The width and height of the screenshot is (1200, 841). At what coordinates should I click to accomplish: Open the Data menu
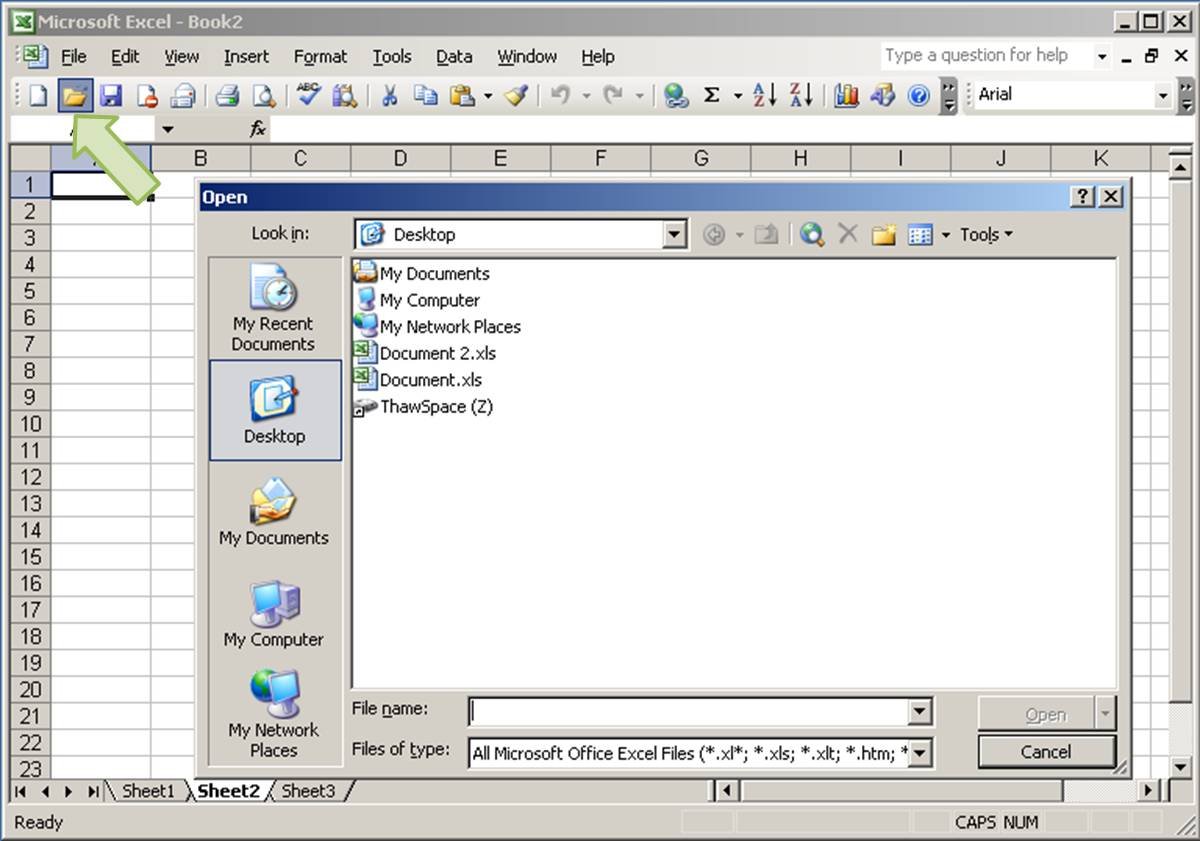(454, 57)
